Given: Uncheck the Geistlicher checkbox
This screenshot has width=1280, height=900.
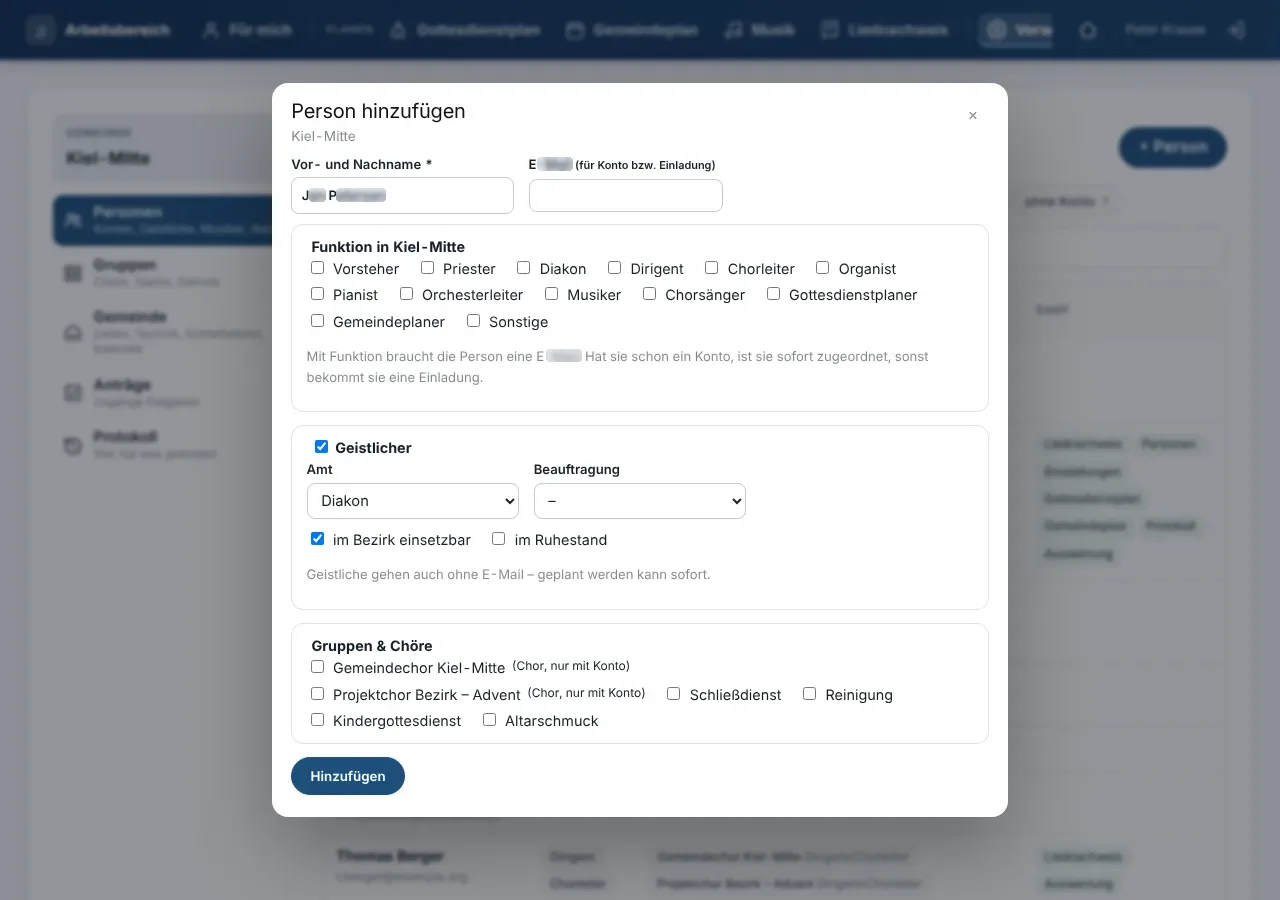Looking at the screenshot, I should point(321,447).
